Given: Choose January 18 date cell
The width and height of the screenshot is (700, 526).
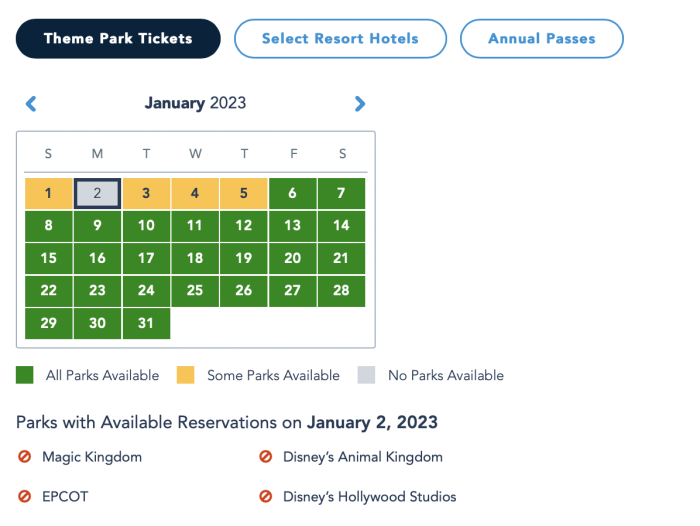Looking at the screenshot, I should point(195,258).
